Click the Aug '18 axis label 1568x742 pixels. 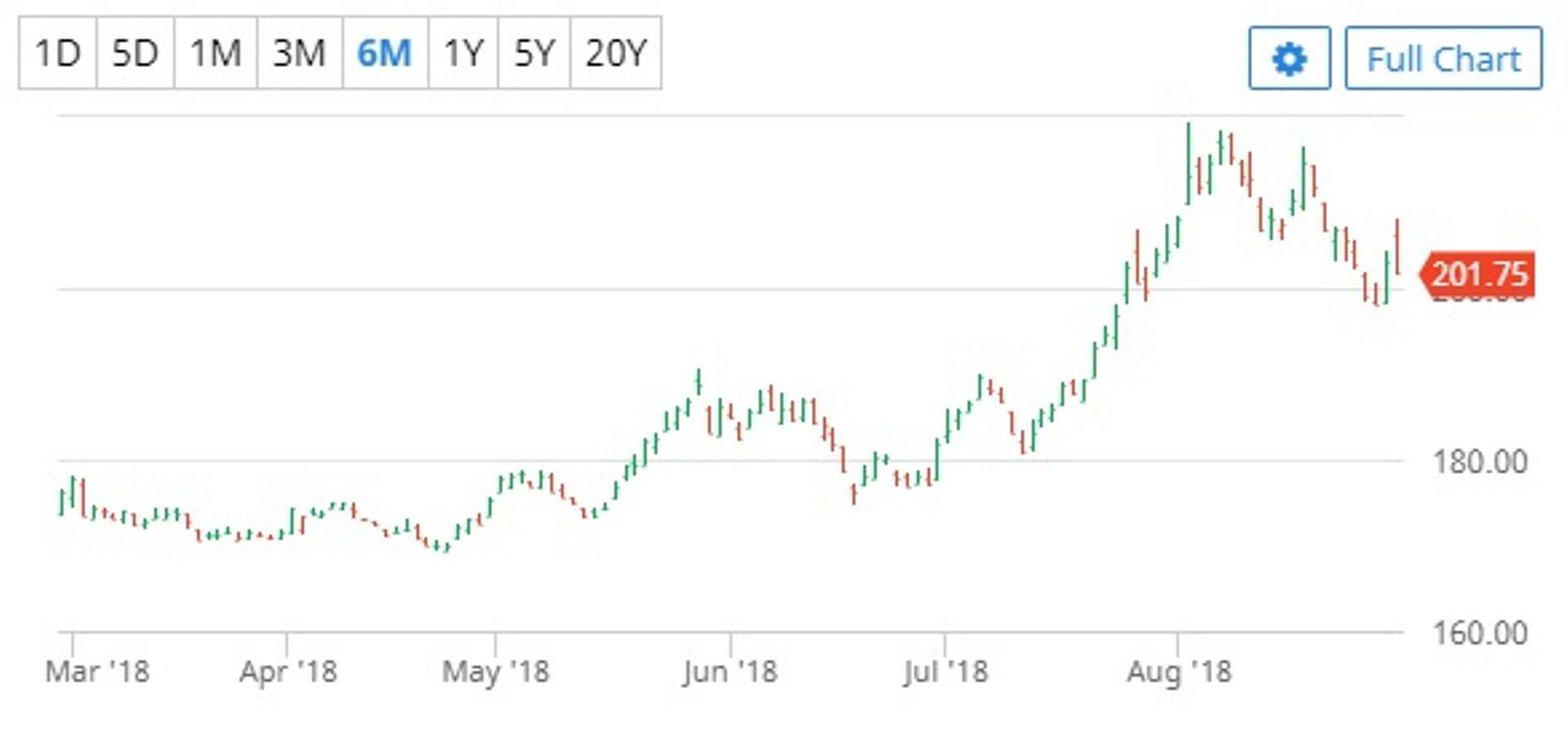coord(1178,672)
